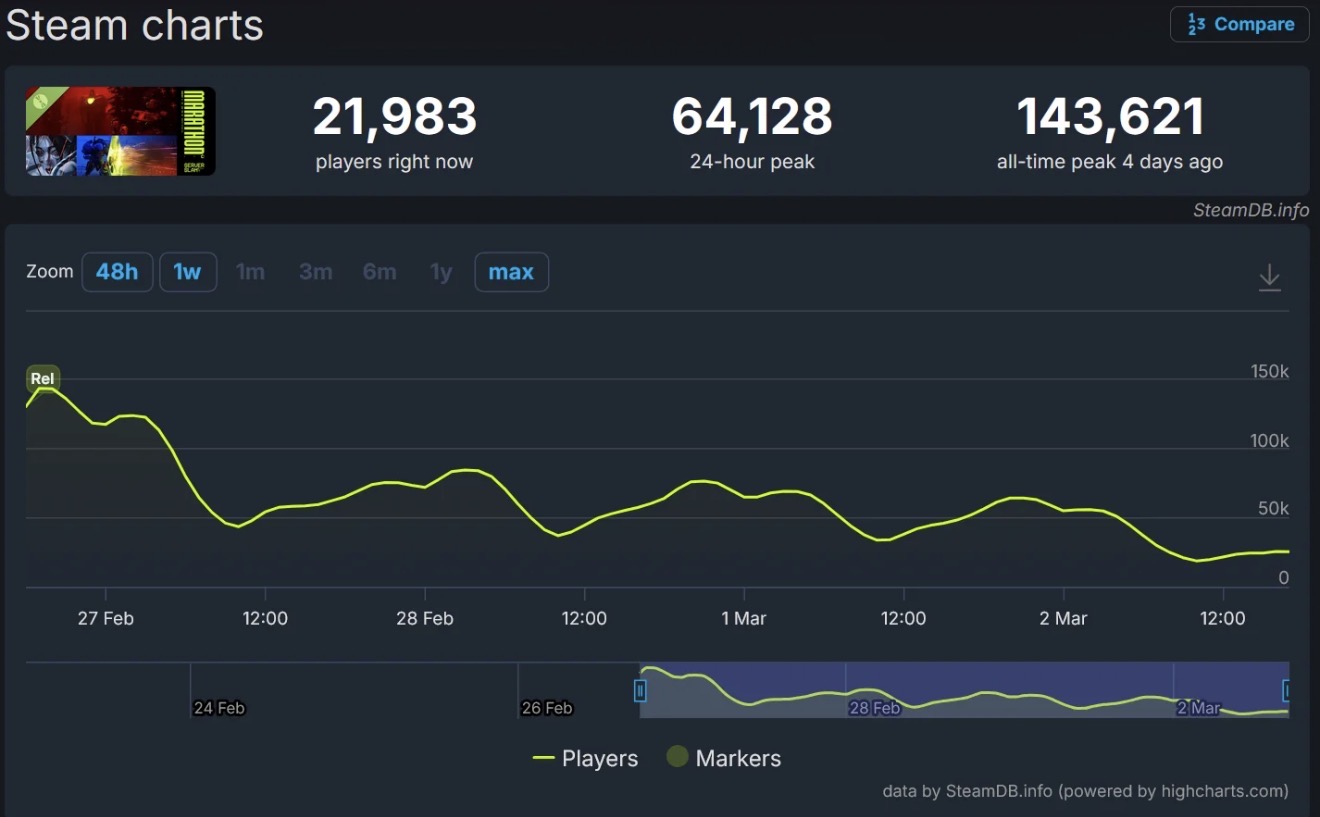Click the 24 Feb navigator label
The width and height of the screenshot is (1320, 817).
tap(219, 708)
